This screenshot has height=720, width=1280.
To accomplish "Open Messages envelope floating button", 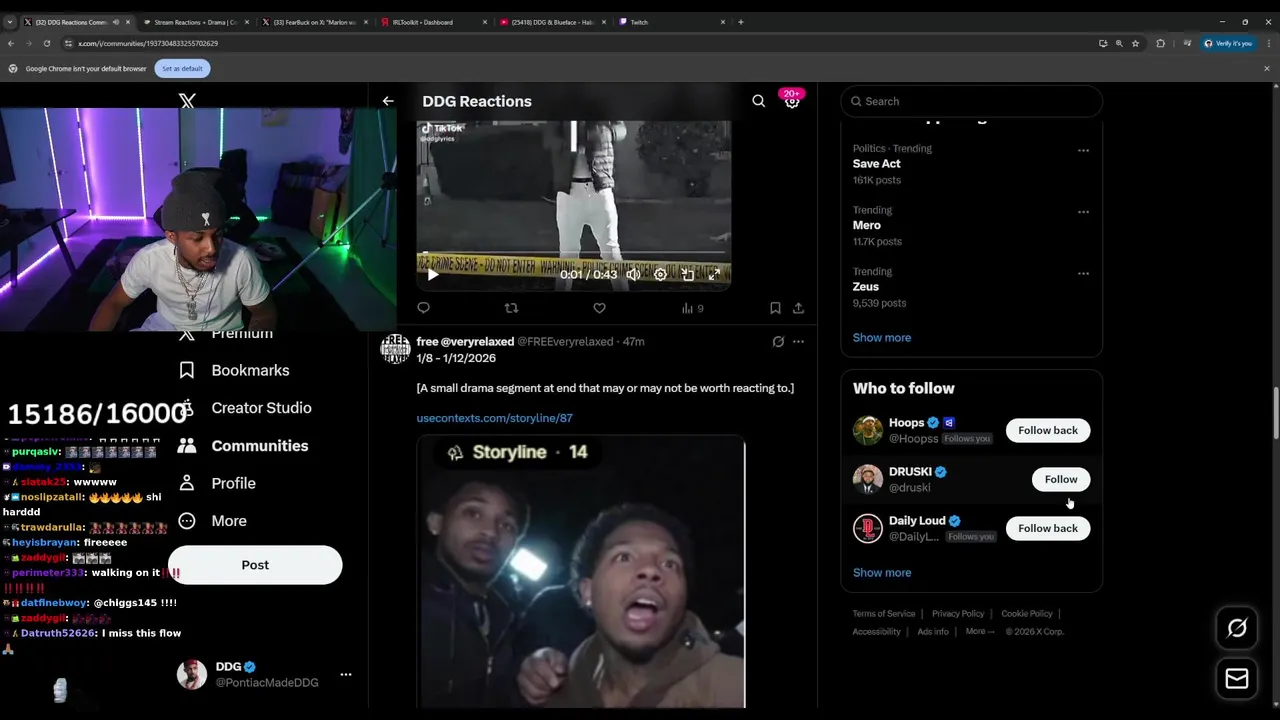I will [x=1237, y=679].
